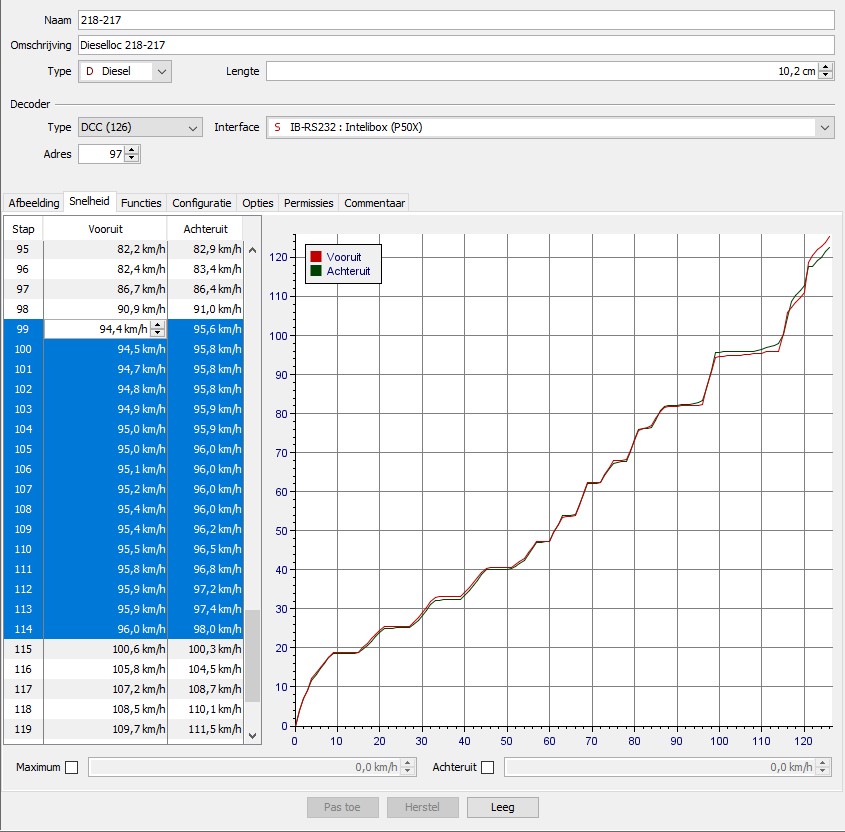The image size is (845, 832).
Task: Click the green Achteruit legend swatch
Action: click(316, 271)
